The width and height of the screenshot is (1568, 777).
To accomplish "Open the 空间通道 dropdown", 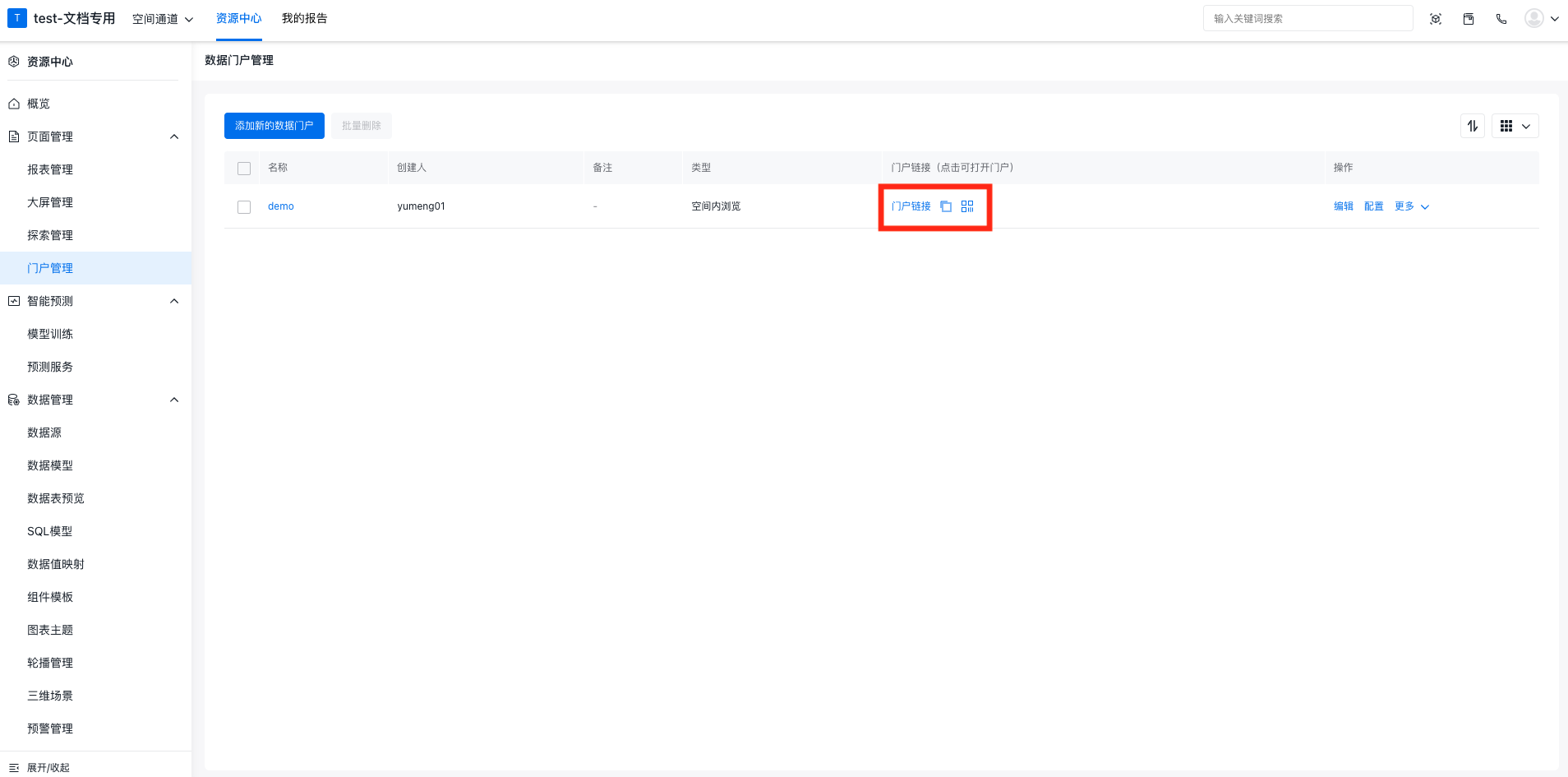I will point(163,19).
